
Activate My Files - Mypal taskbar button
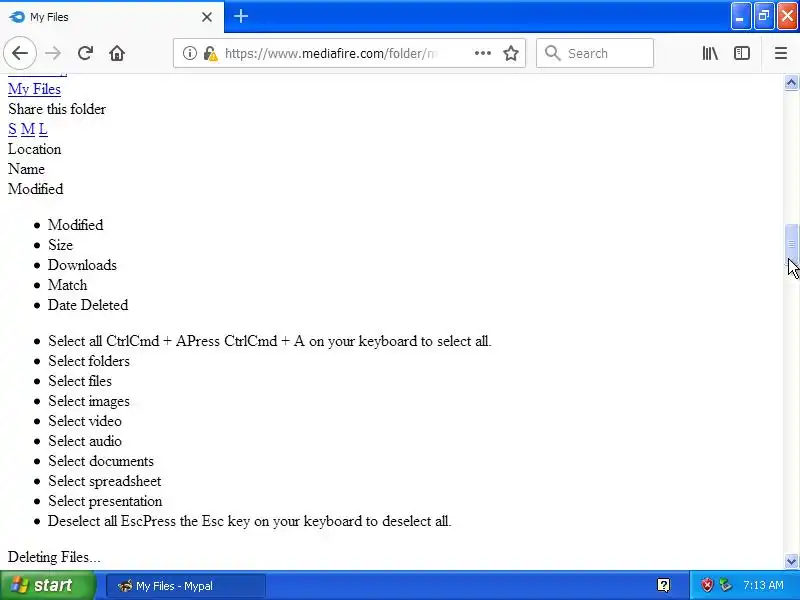click(186, 586)
